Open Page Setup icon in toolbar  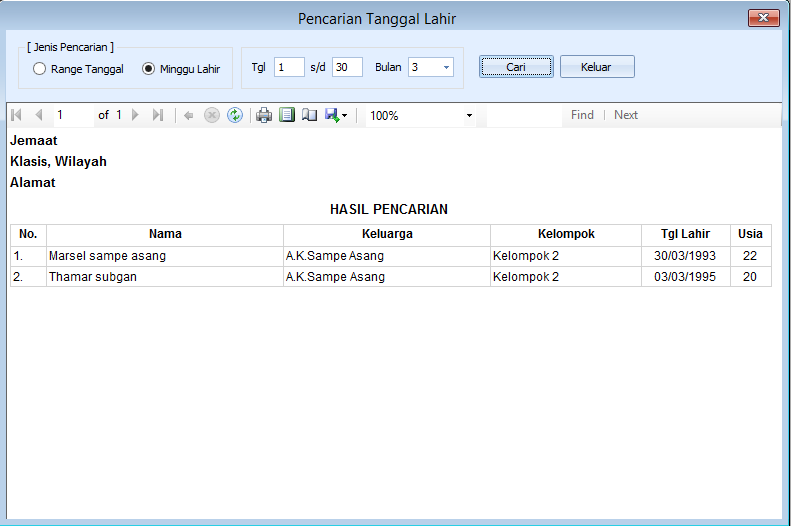click(310, 115)
